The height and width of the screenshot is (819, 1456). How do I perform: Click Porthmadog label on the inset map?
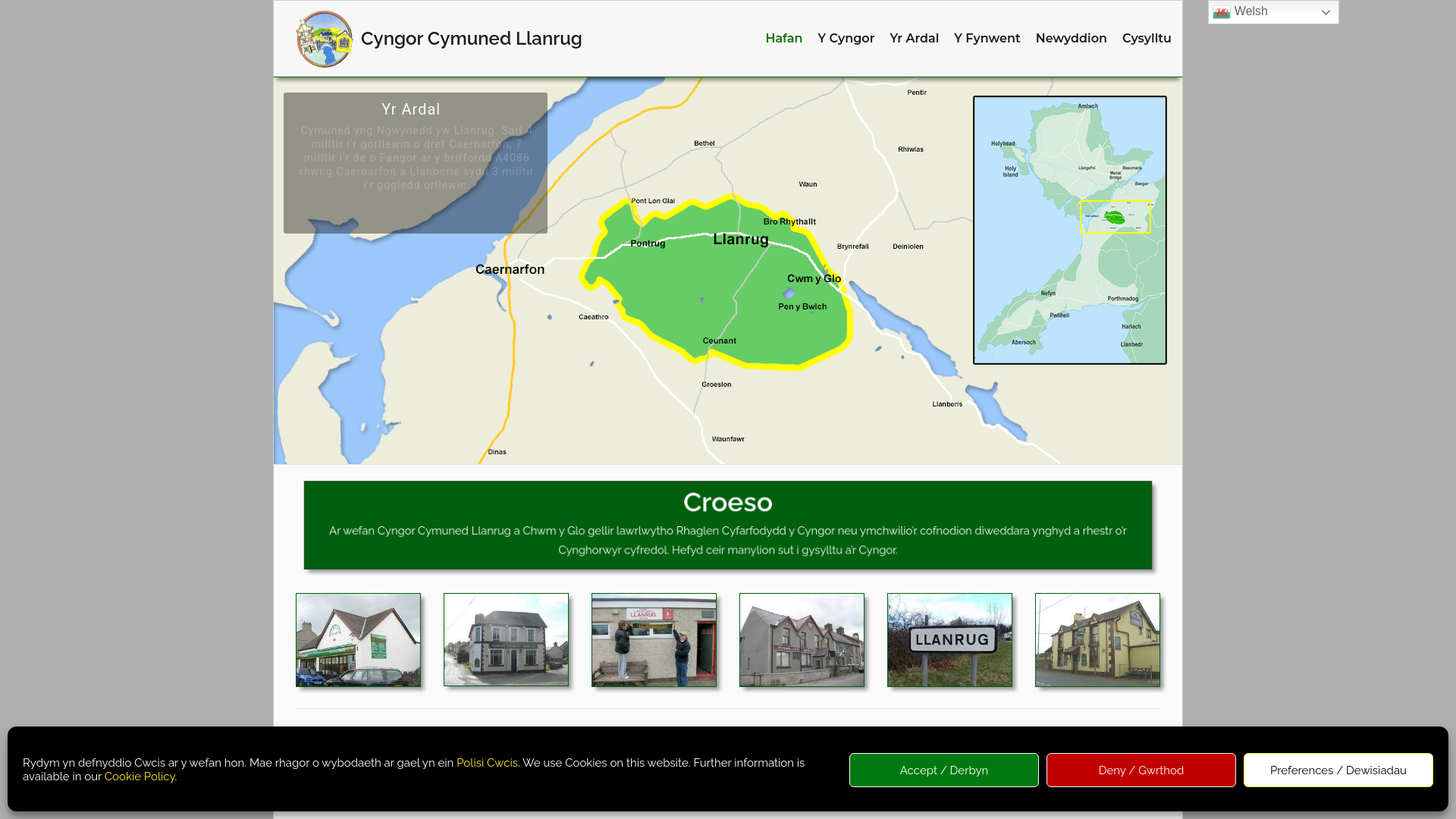[x=1122, y=299]
